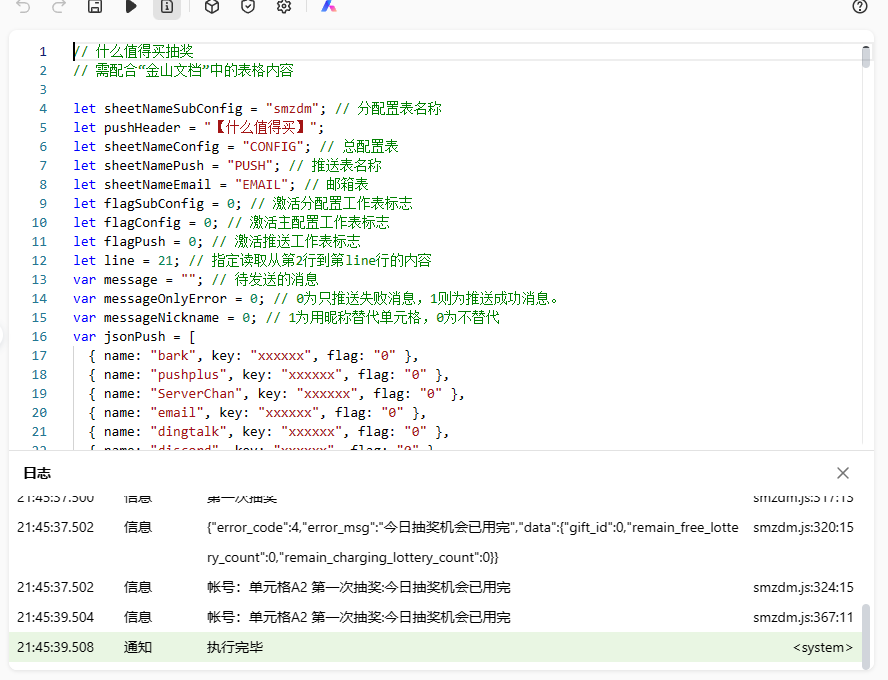Click the editor vertical scrollbar thumb
This screenshot has width=888, height=680.
pos(866,56)
